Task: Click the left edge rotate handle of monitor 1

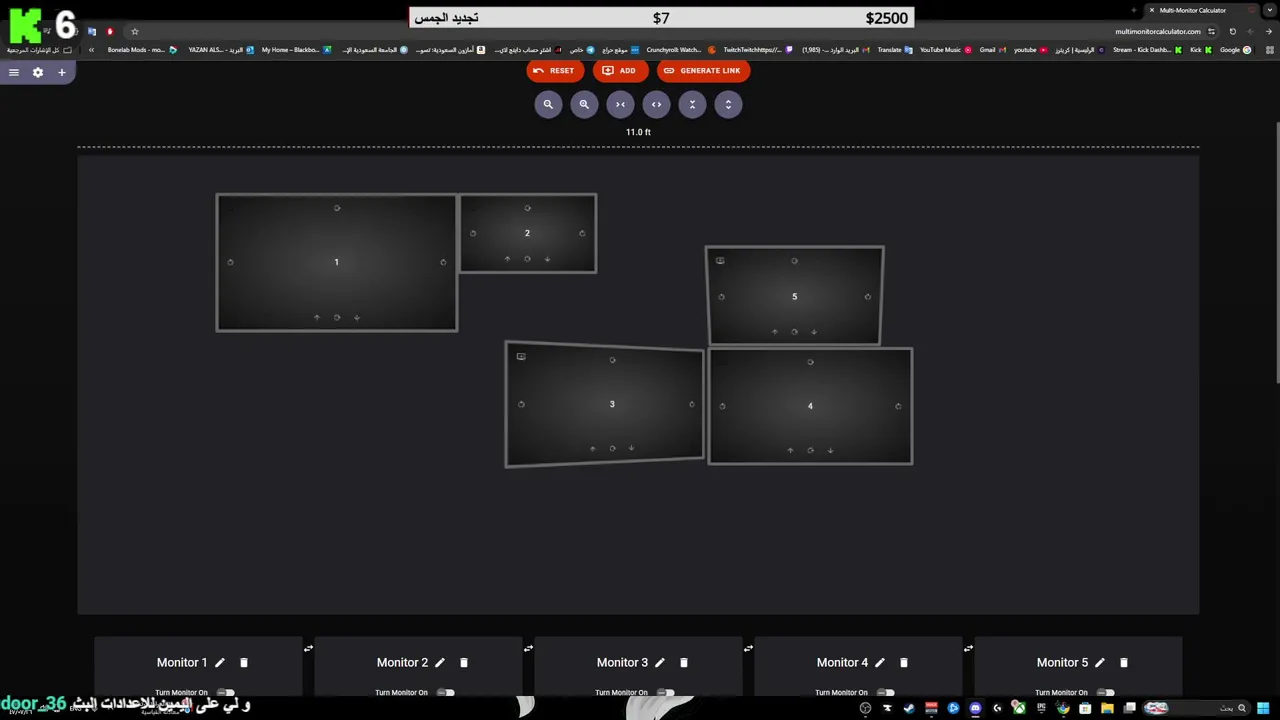Action: pyautogui.click(x=230, y=262)
